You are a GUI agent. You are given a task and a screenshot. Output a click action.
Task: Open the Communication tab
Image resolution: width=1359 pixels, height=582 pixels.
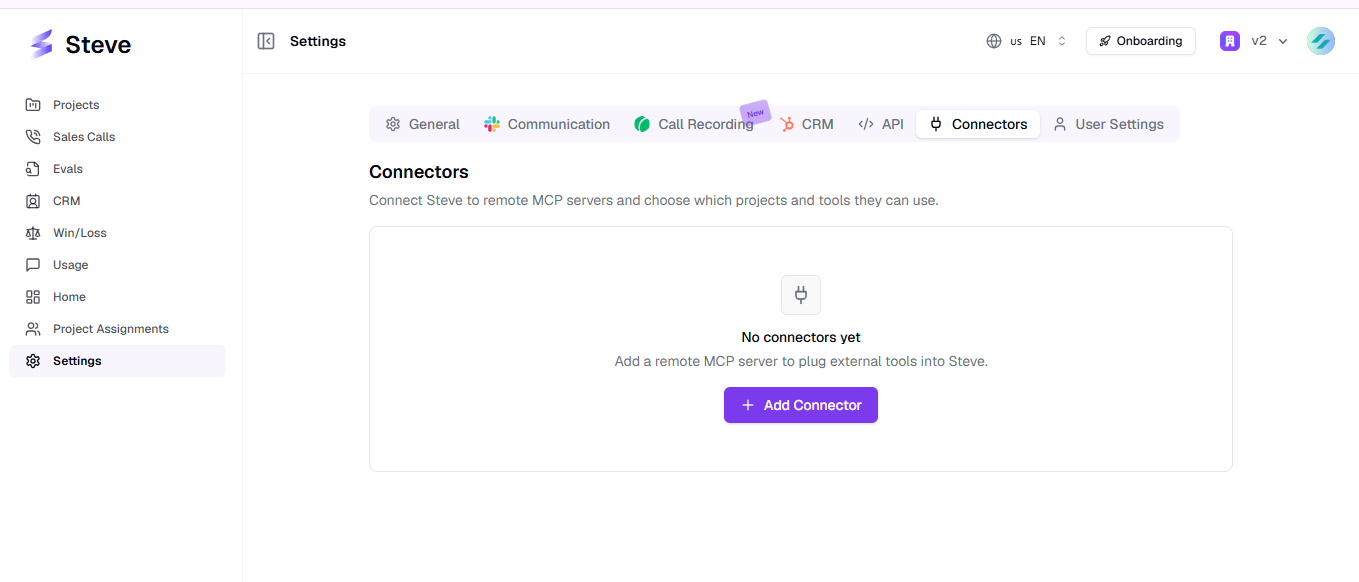pyautogui.click(x=547, y=124)
